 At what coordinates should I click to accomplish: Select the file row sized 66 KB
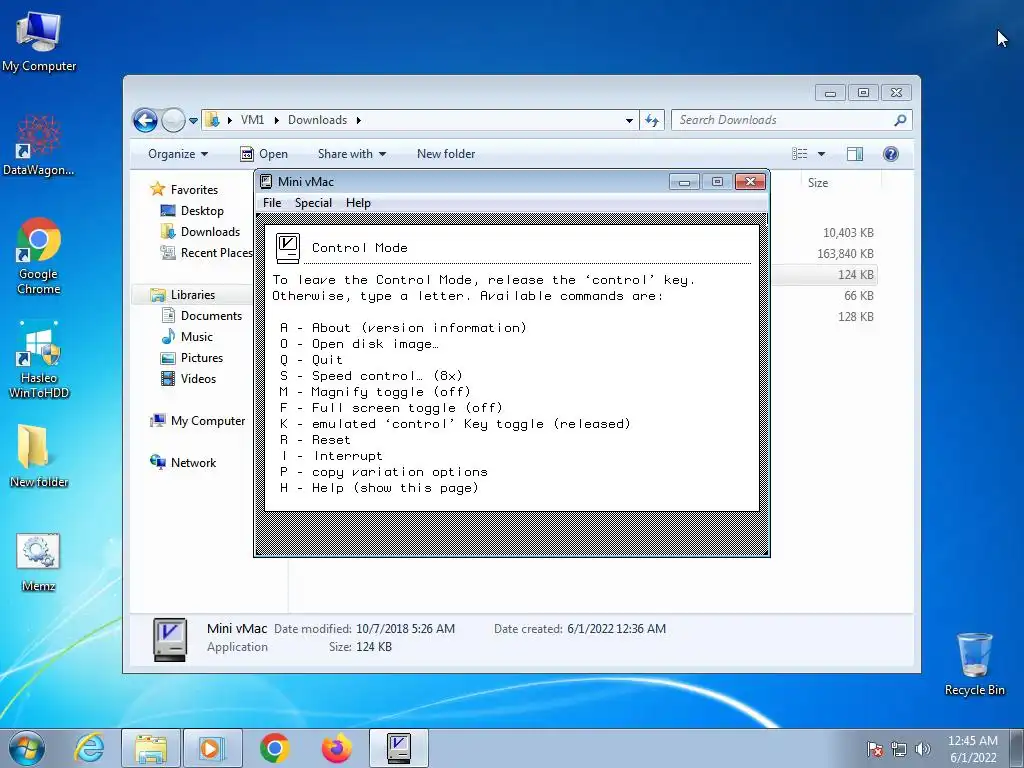point(859,295)
